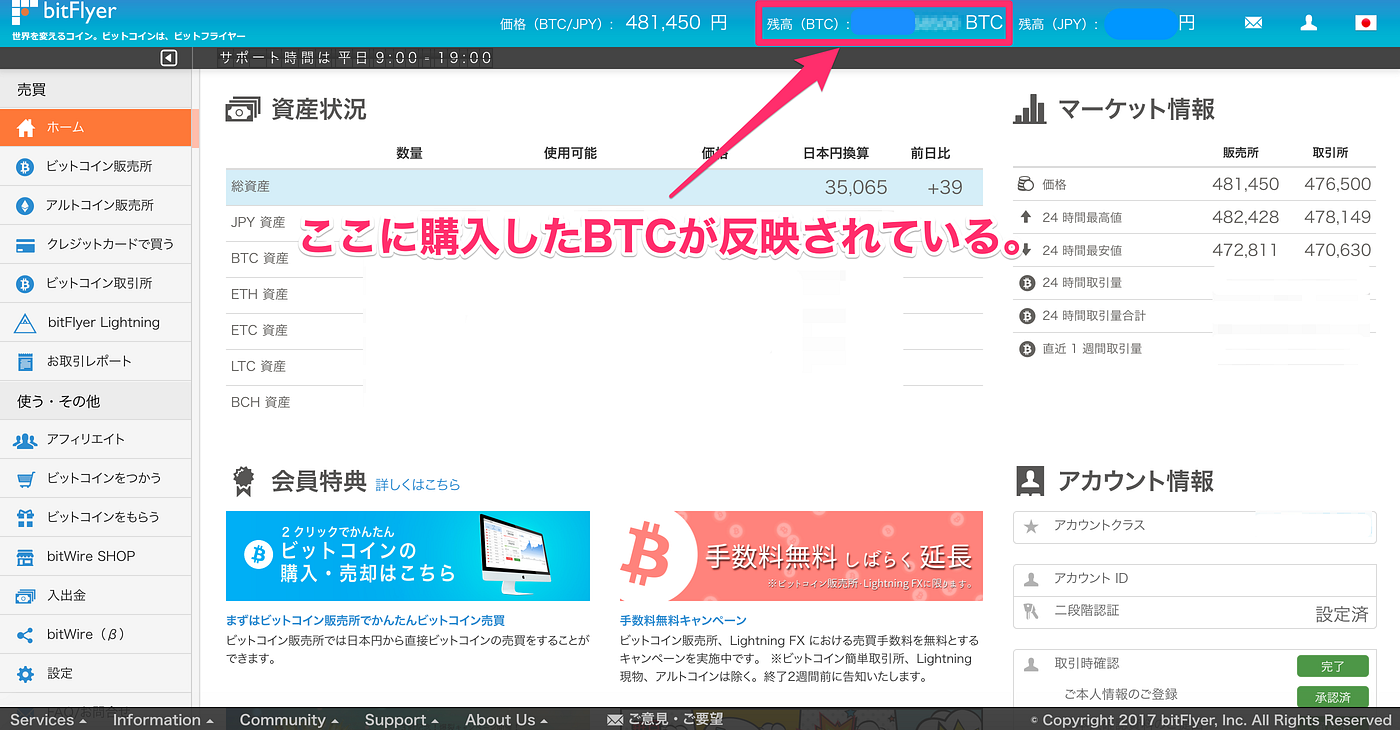Viewport: 1400px width, 730px height.
Task: Click the アカウント ID field row
Action: [x=1195, y=579]
